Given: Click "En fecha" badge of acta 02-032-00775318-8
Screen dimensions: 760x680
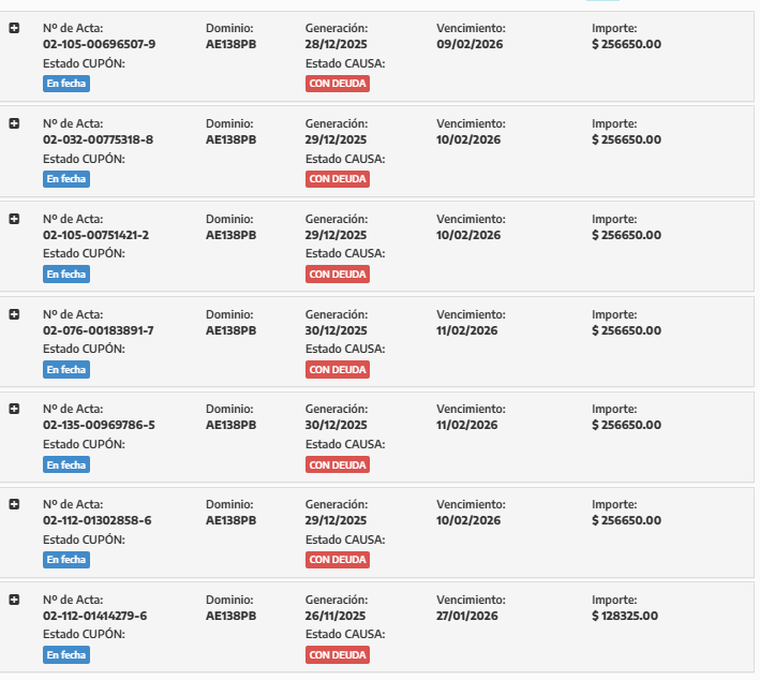Looking at the screenshot, I should 66,179.
